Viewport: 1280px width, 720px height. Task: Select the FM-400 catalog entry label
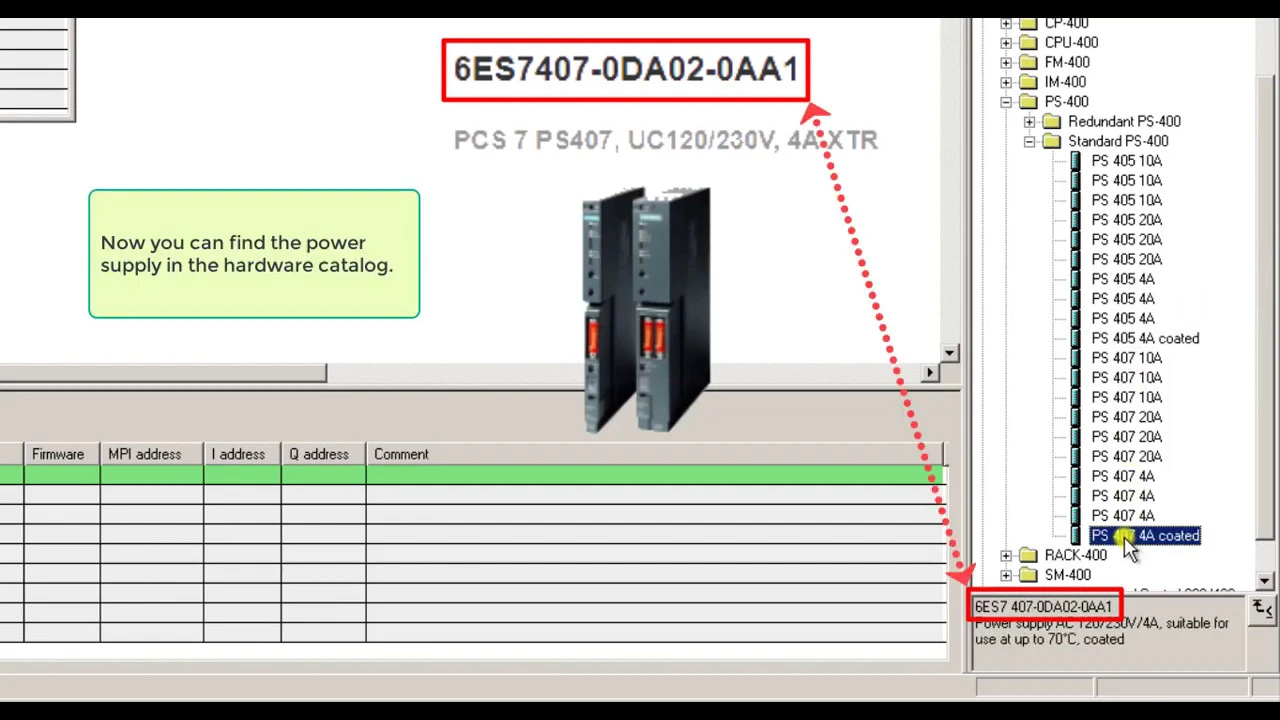pos(1067,62)
